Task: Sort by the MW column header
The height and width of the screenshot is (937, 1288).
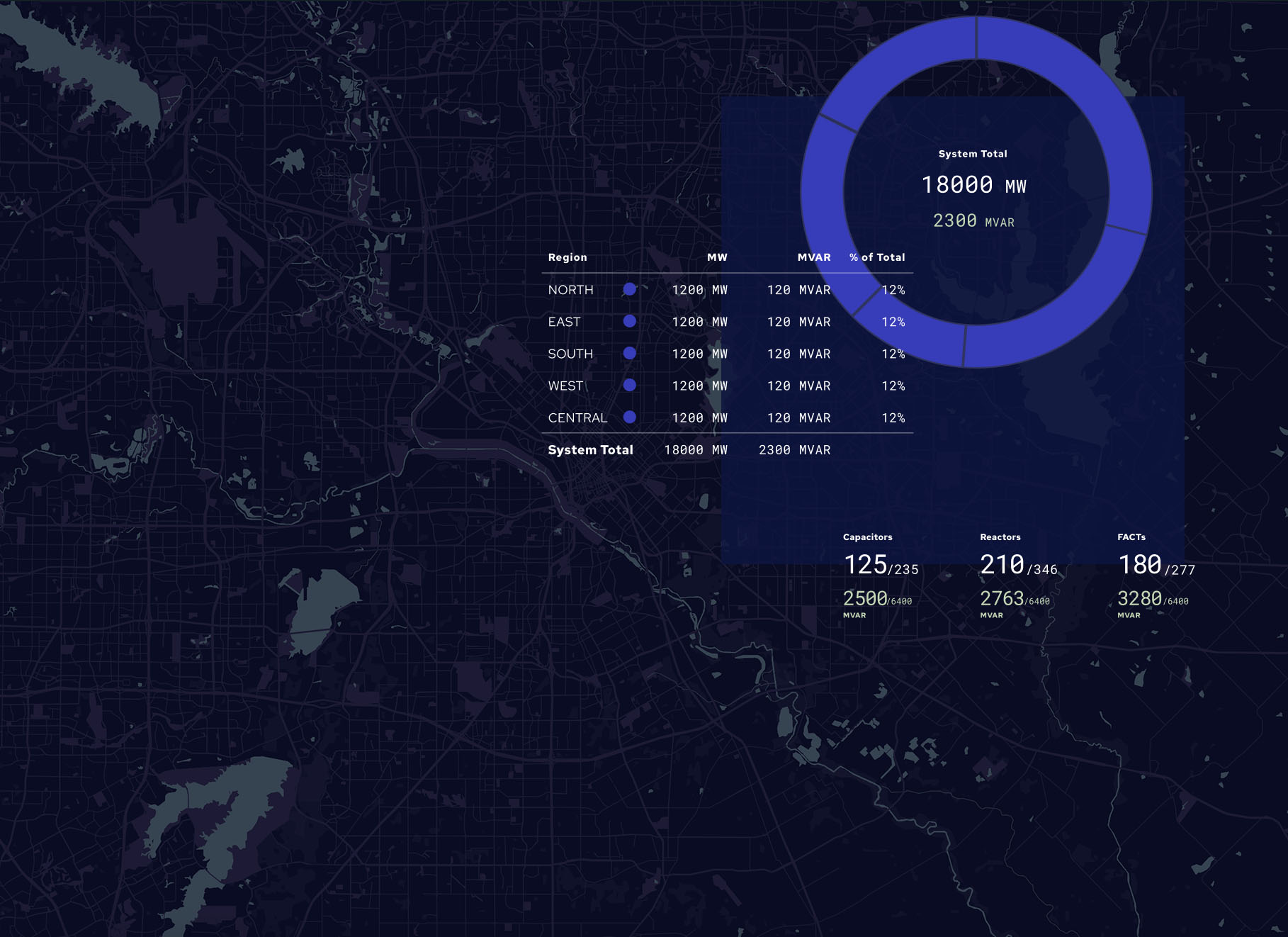Action: point(717,257)
